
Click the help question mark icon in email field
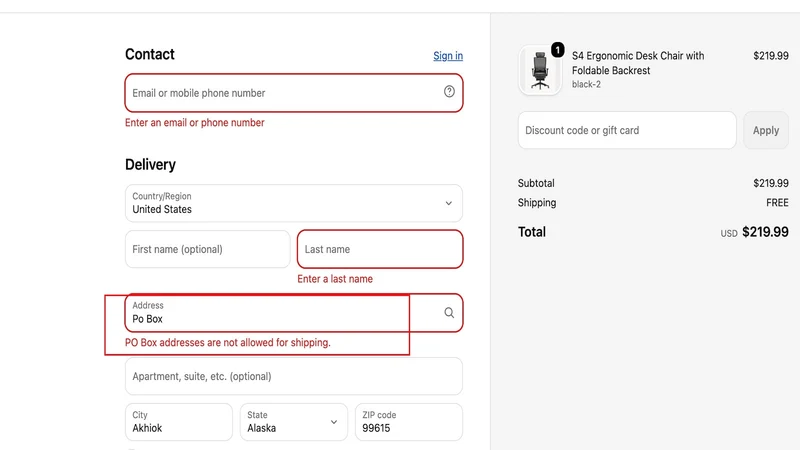[x=449, y=91]
